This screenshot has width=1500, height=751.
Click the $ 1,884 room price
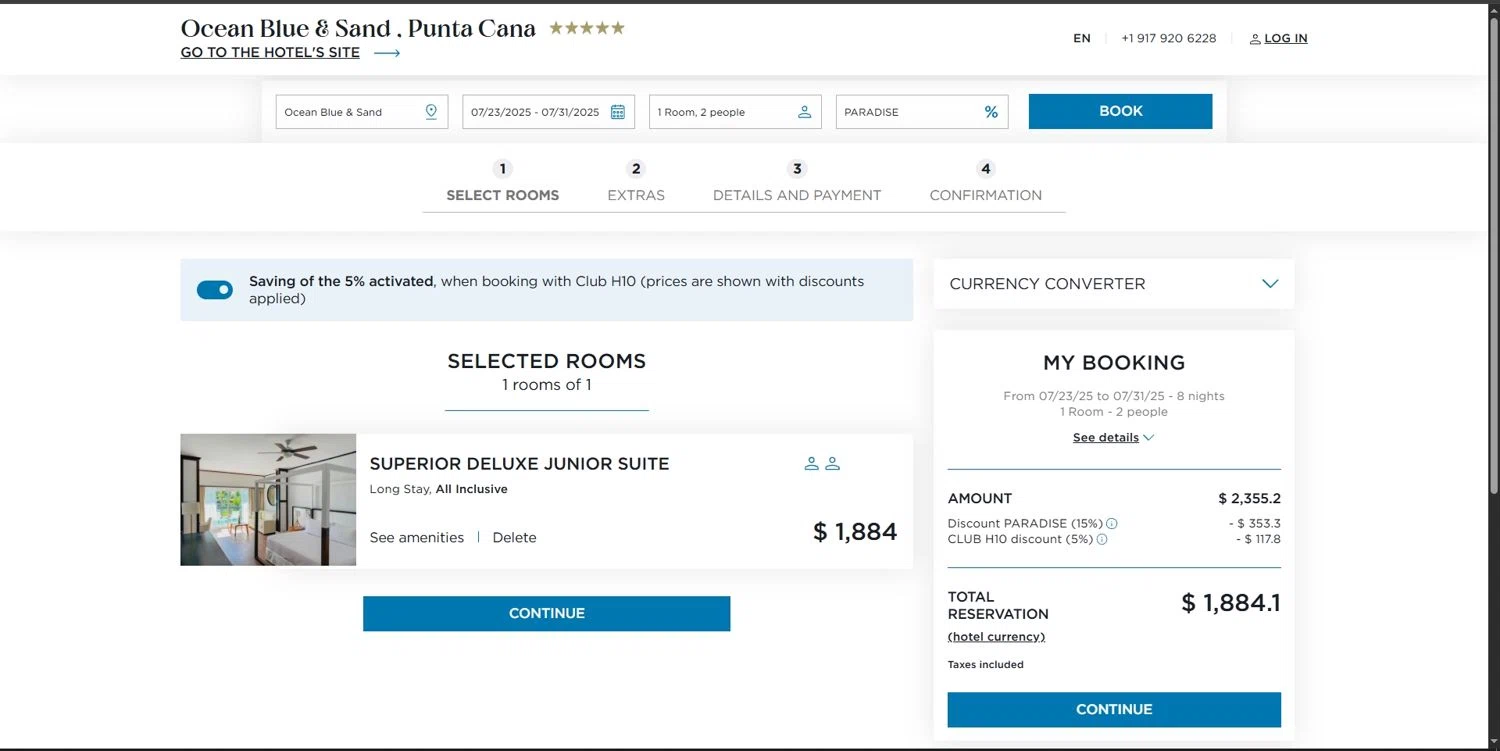tap(855, 532)
